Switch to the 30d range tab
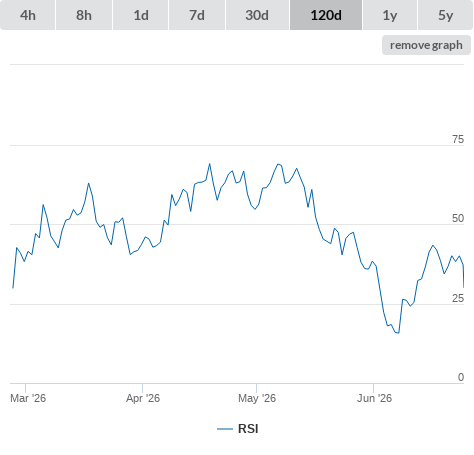The image size is (474, 455). coord(257,15)
